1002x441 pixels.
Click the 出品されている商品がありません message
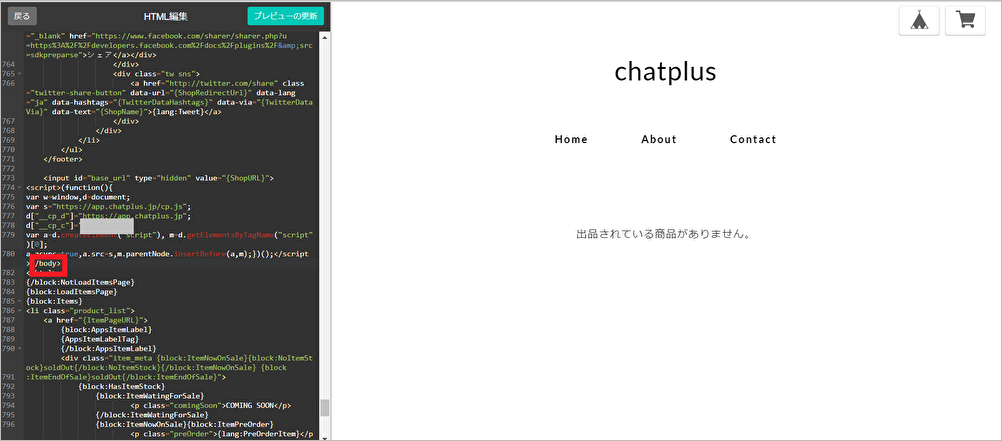point(663,234)
